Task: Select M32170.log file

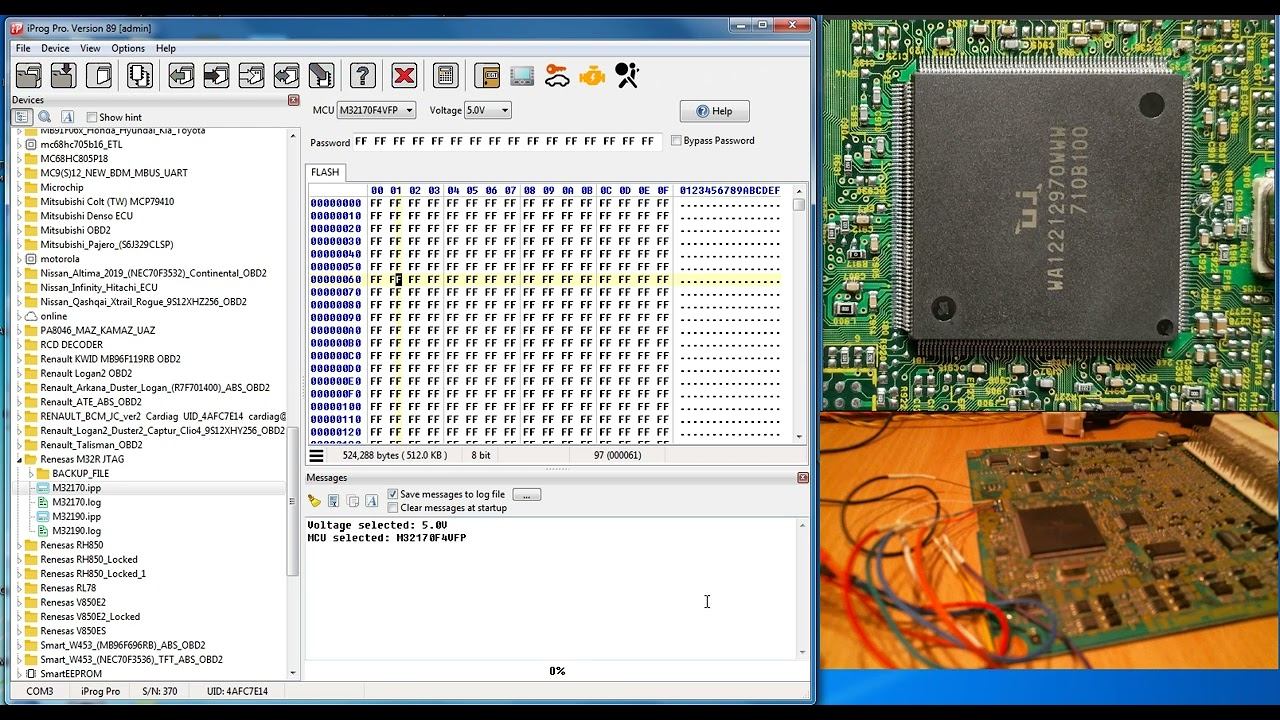Action: pos(76,502)
